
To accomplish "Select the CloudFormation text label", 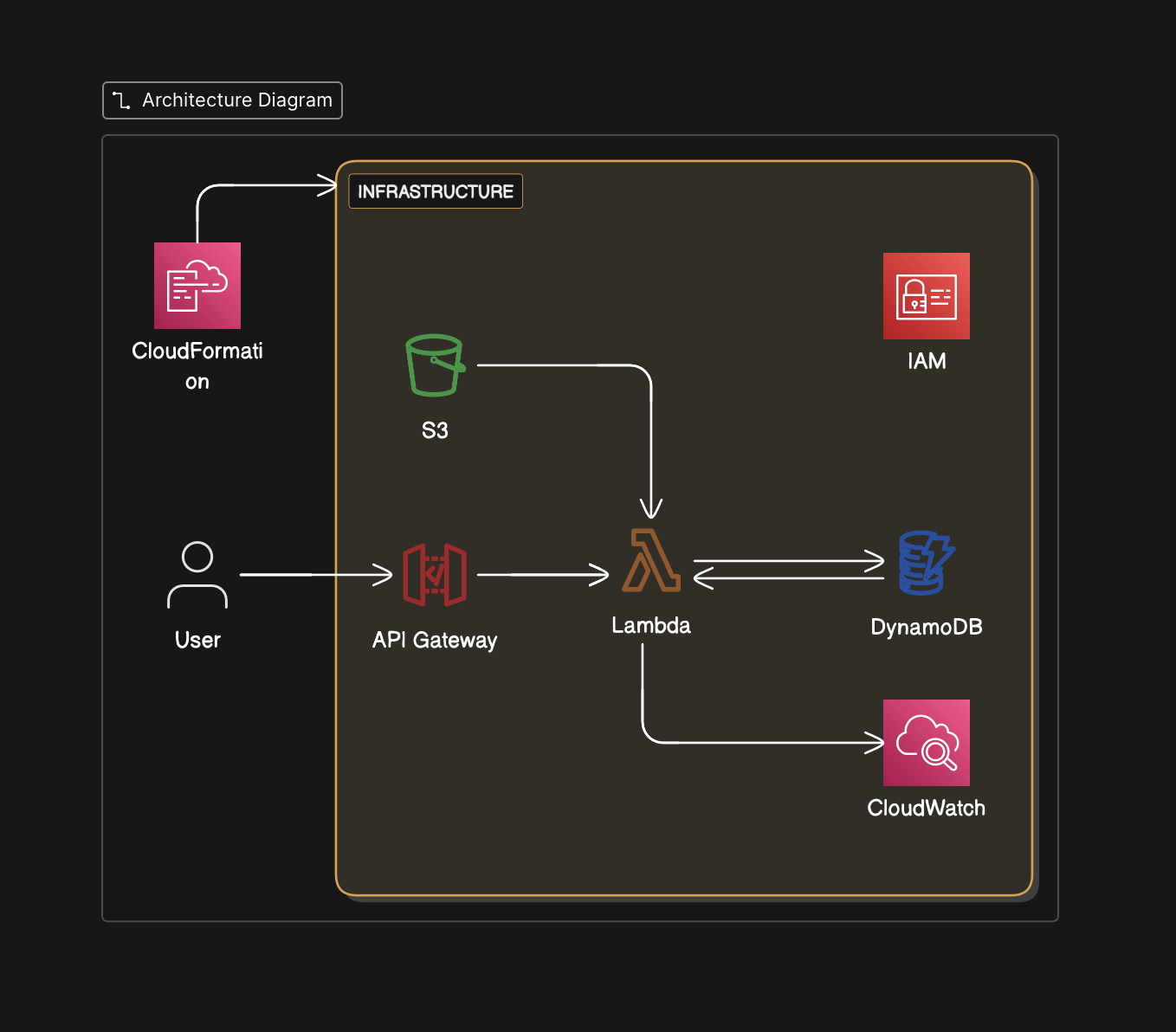I will [x=197, y=365].
